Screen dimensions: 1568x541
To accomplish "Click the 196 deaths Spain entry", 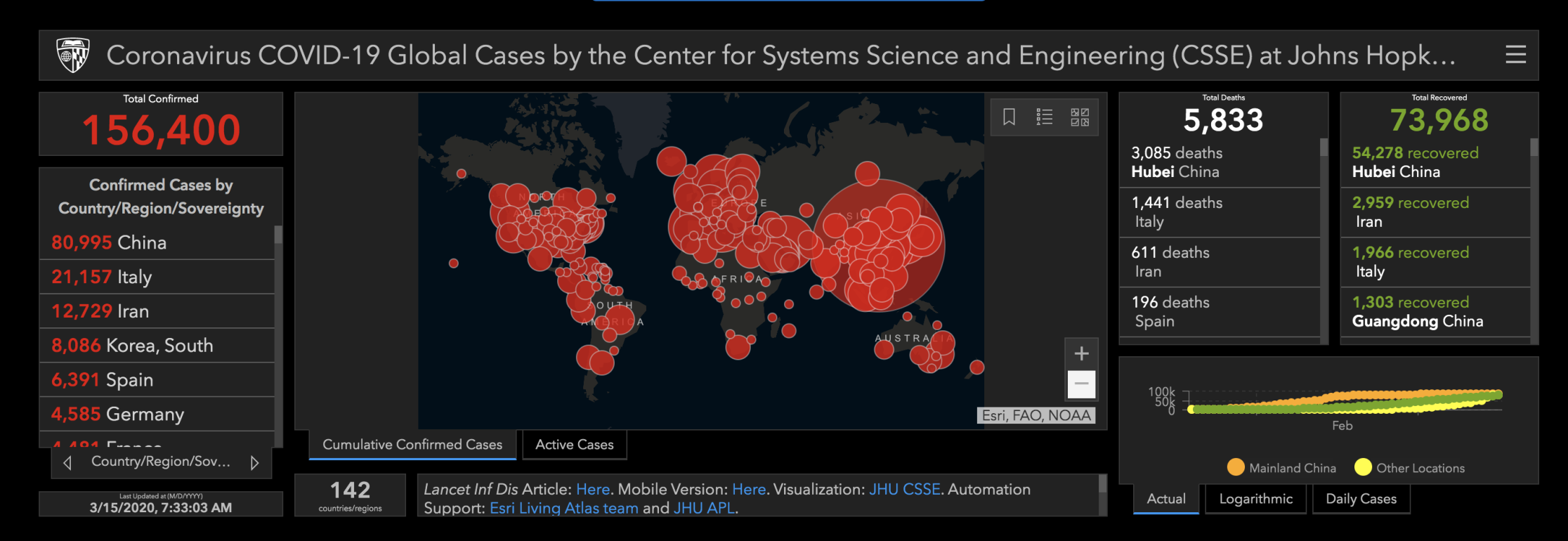I will click(1220, 312).
